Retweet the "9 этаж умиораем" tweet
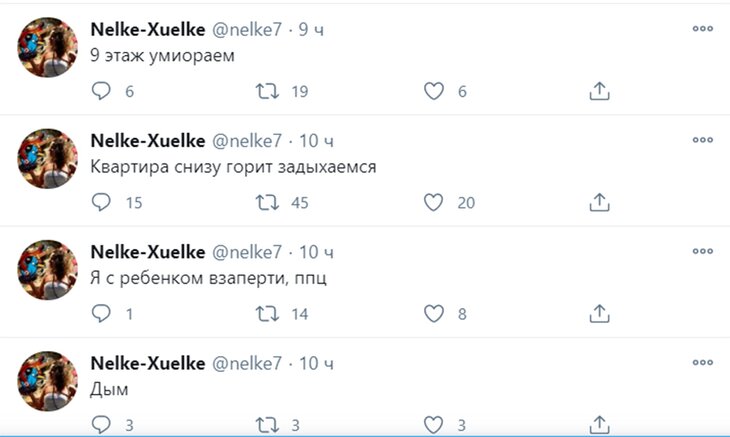730x437 pixels. pos(267,91)
